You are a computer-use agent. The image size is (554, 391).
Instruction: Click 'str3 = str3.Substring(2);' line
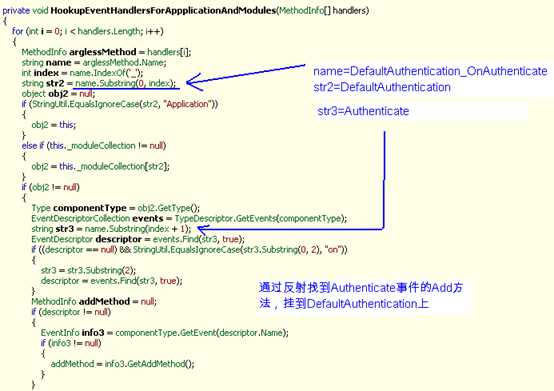88,271
